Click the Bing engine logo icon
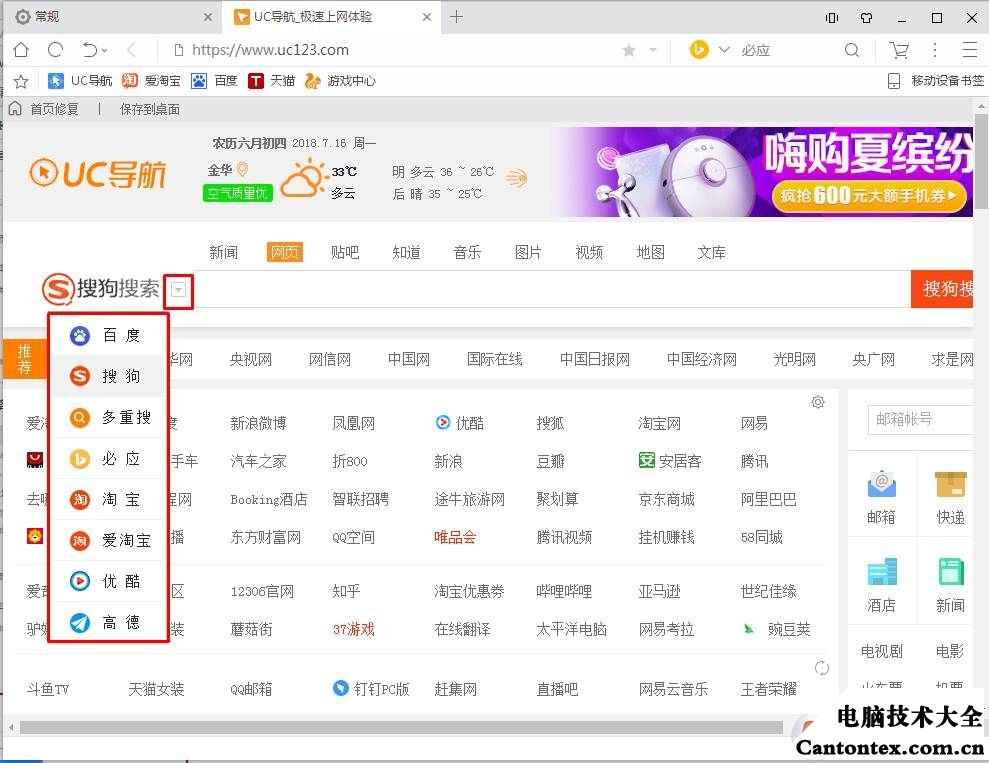The image size is (989, 763). (699, 50)
